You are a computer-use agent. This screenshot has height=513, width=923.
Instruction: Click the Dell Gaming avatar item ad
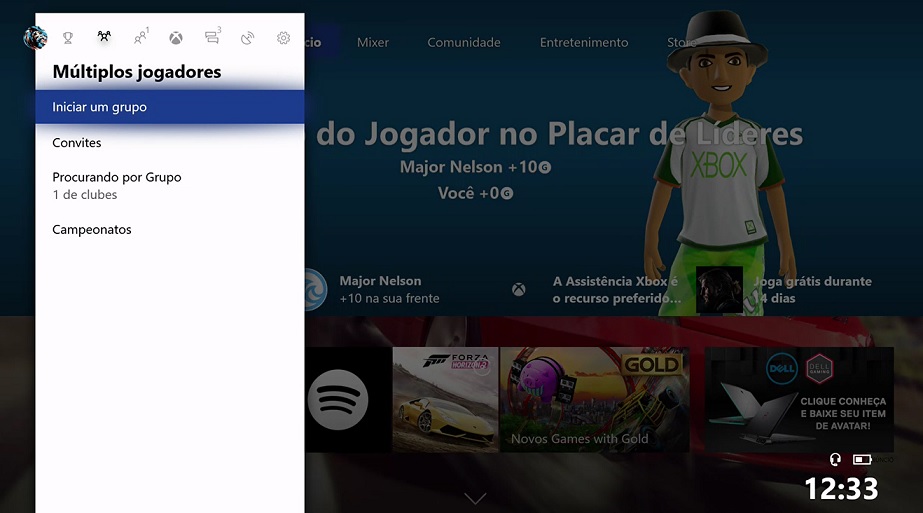coord(798,400)
